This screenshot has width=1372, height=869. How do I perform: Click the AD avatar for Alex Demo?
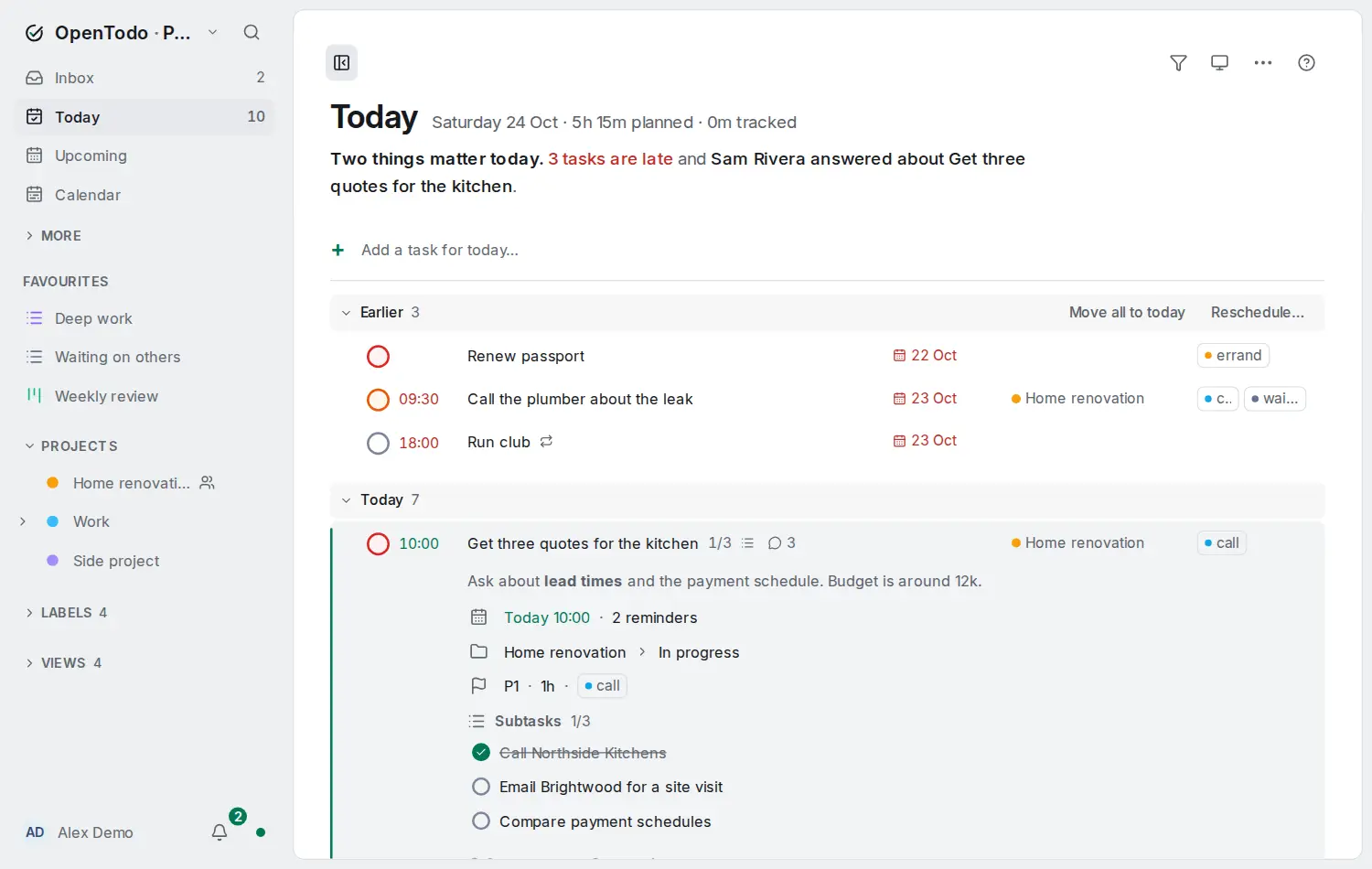pyautogui.click(x=35, y=832)
